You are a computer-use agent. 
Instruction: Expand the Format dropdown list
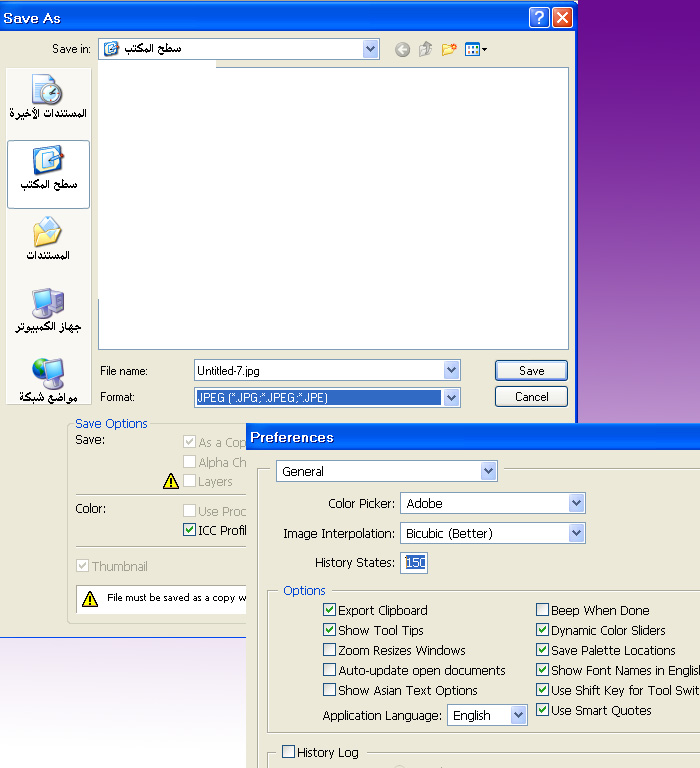451,398
